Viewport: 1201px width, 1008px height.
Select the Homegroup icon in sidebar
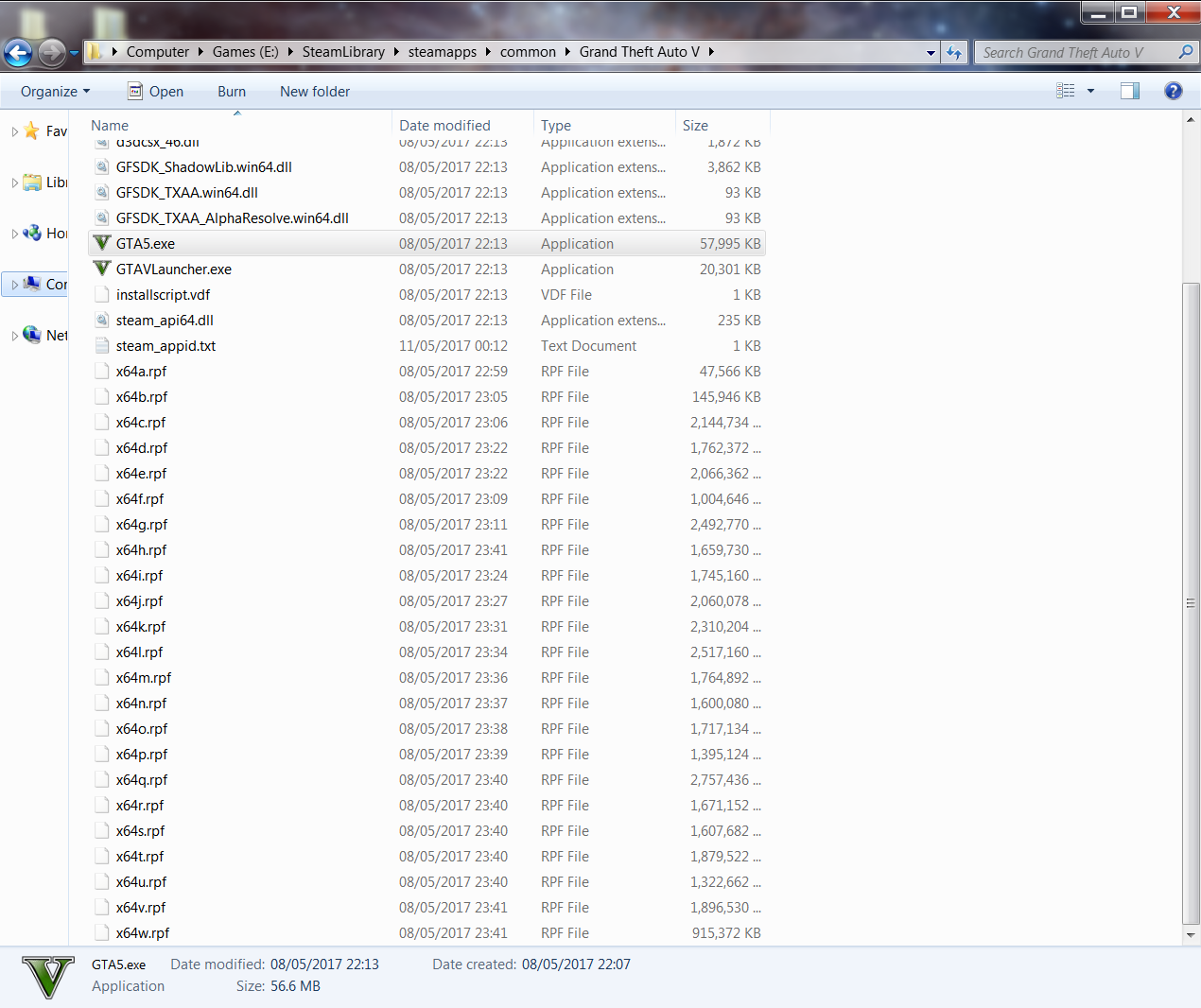tap(32, 233)
